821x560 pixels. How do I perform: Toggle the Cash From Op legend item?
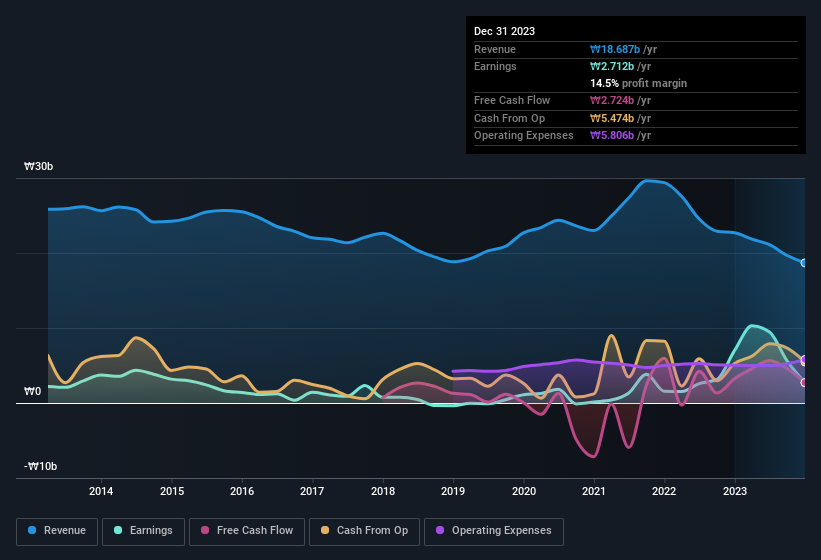pos(363,531)
